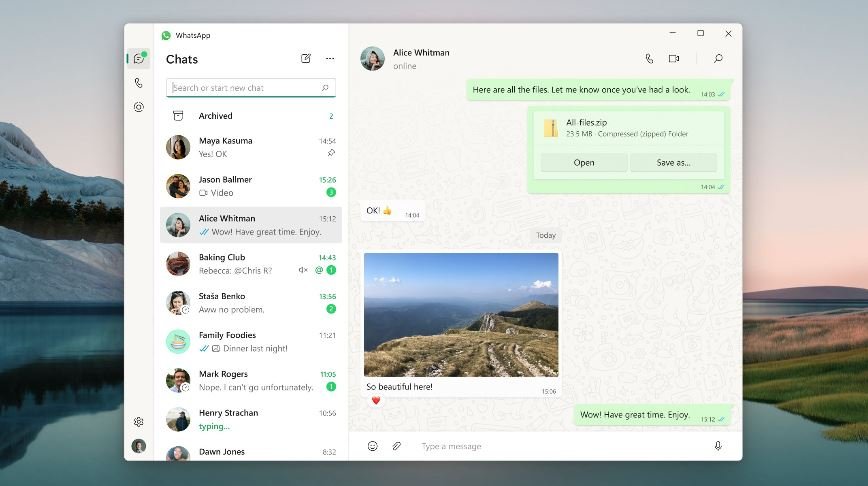Screen dimensions: 868x486
Task: Open Alice Whitman's profile picture in header
Action: pyautogui.click(x=373, y=59)
